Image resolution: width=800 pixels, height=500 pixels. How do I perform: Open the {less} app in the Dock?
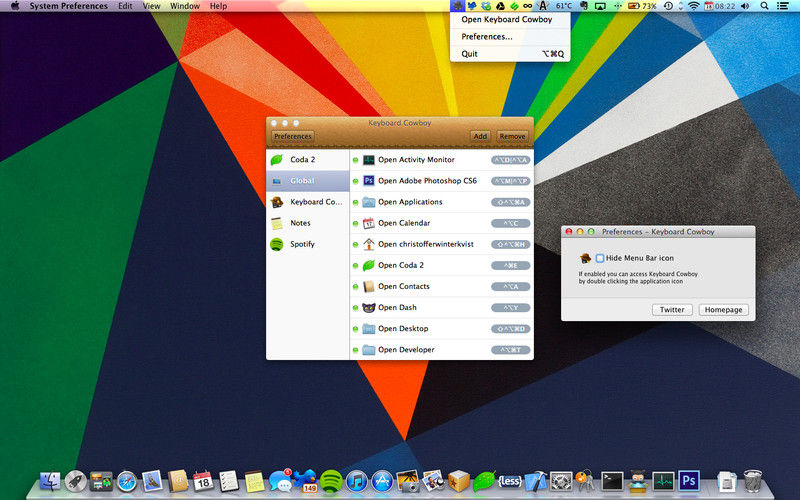510,481
